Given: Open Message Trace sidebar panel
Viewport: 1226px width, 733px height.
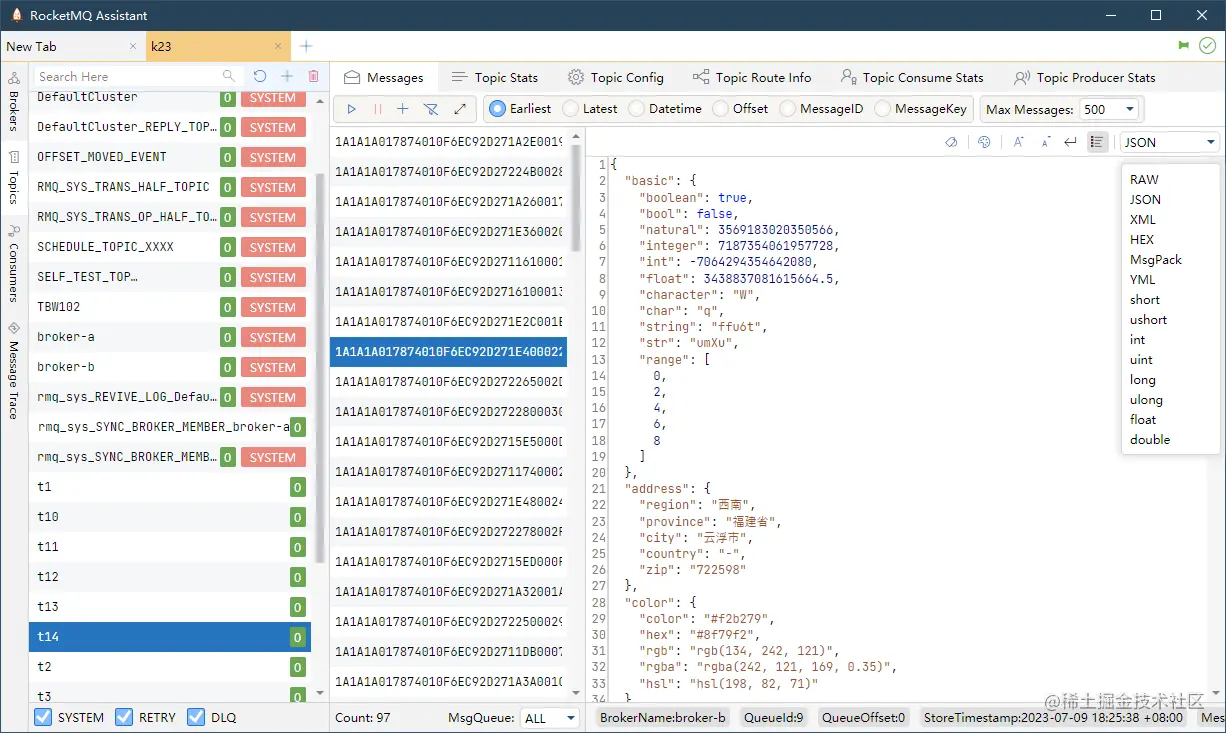Looking at the screenshot, I should pyautogui.click(x=14, y=369).
